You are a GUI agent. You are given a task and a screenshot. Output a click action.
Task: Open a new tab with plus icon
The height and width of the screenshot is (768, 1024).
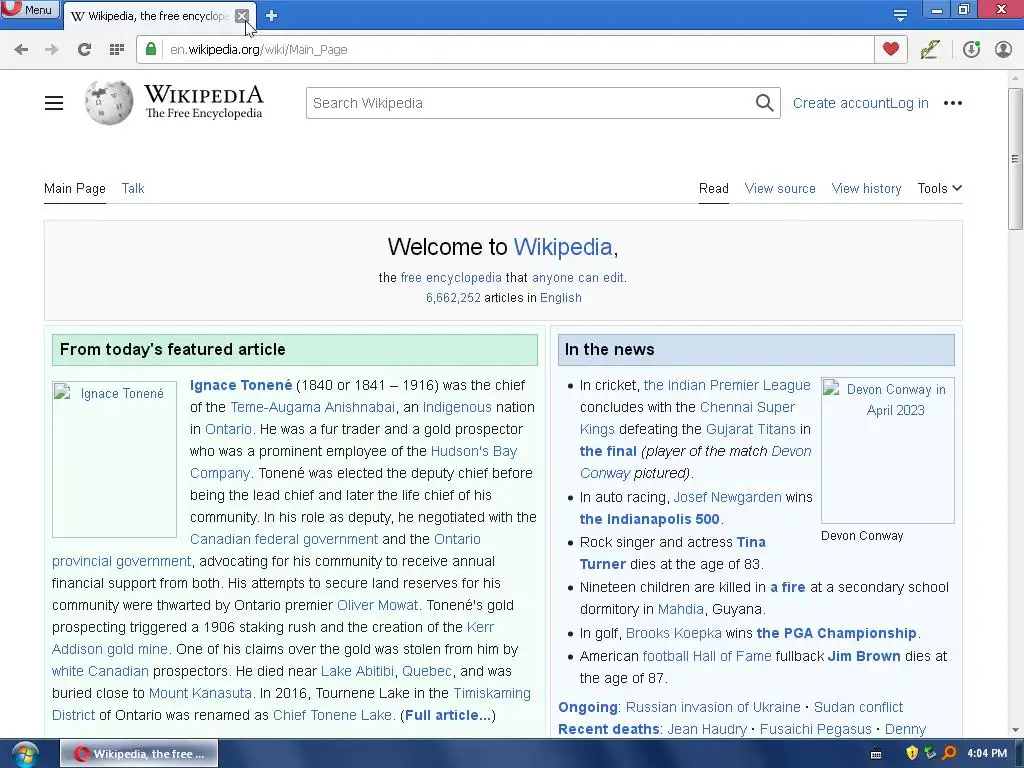(x=272, y=16)
